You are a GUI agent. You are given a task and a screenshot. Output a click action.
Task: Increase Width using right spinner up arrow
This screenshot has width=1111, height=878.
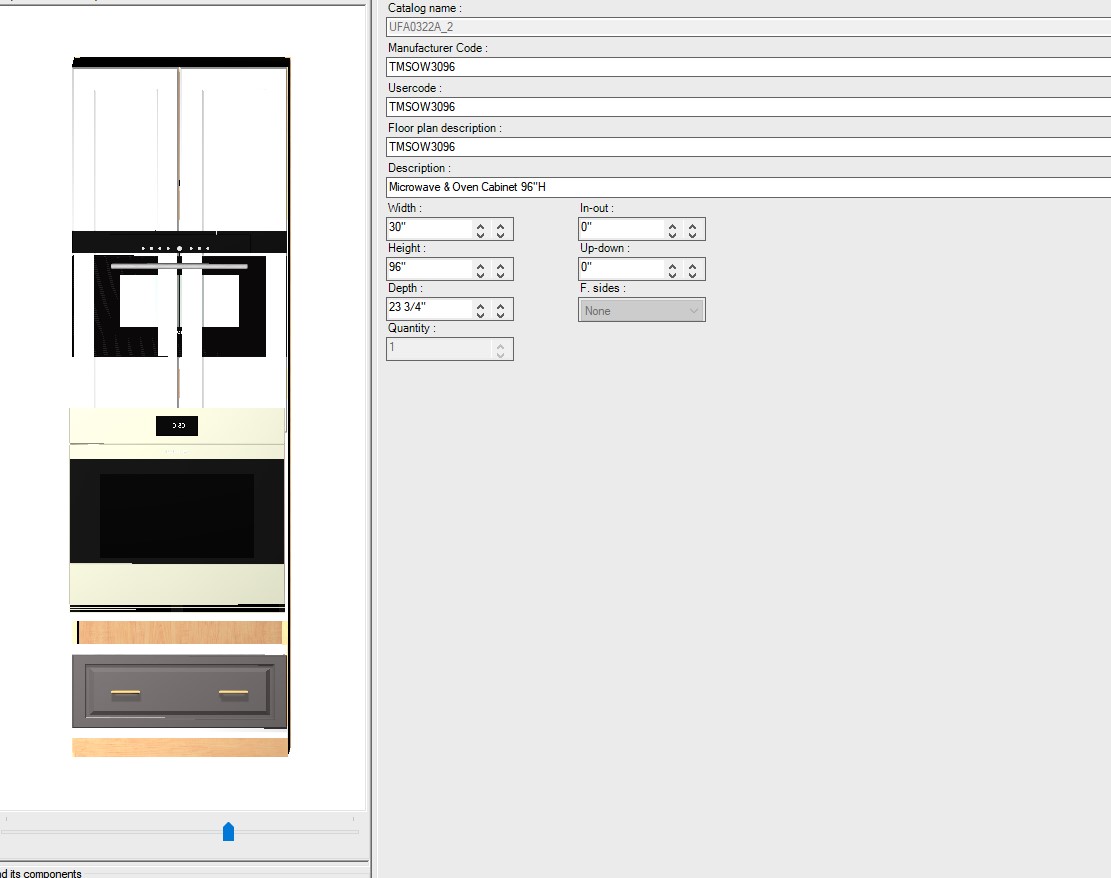pos(501,226)
